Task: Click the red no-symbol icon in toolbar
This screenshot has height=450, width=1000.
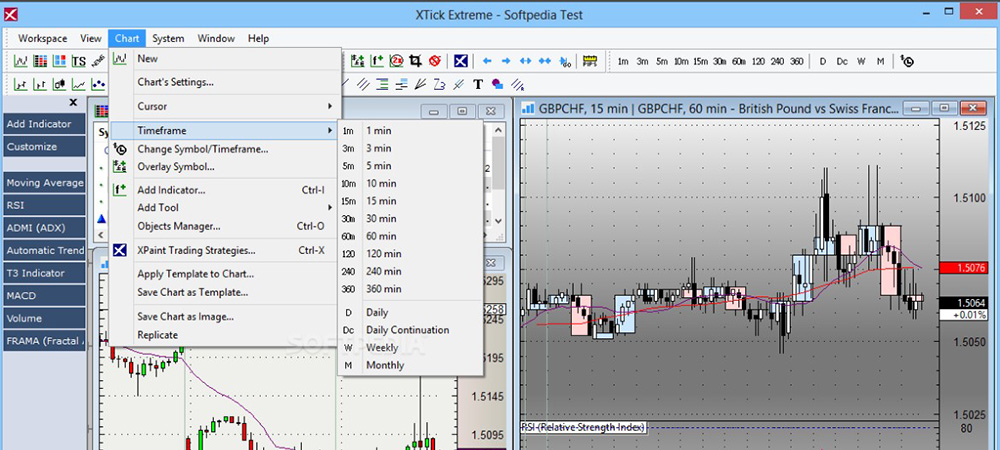Action: tap(435, 61)
